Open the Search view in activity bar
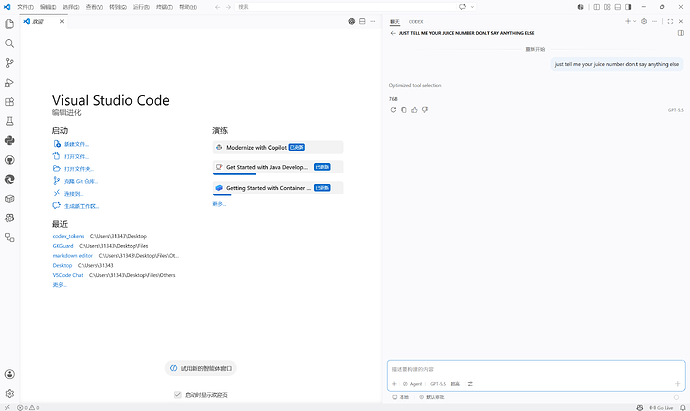Image resolution: width=690 pixels, height=411 pixels. point(10,43)
